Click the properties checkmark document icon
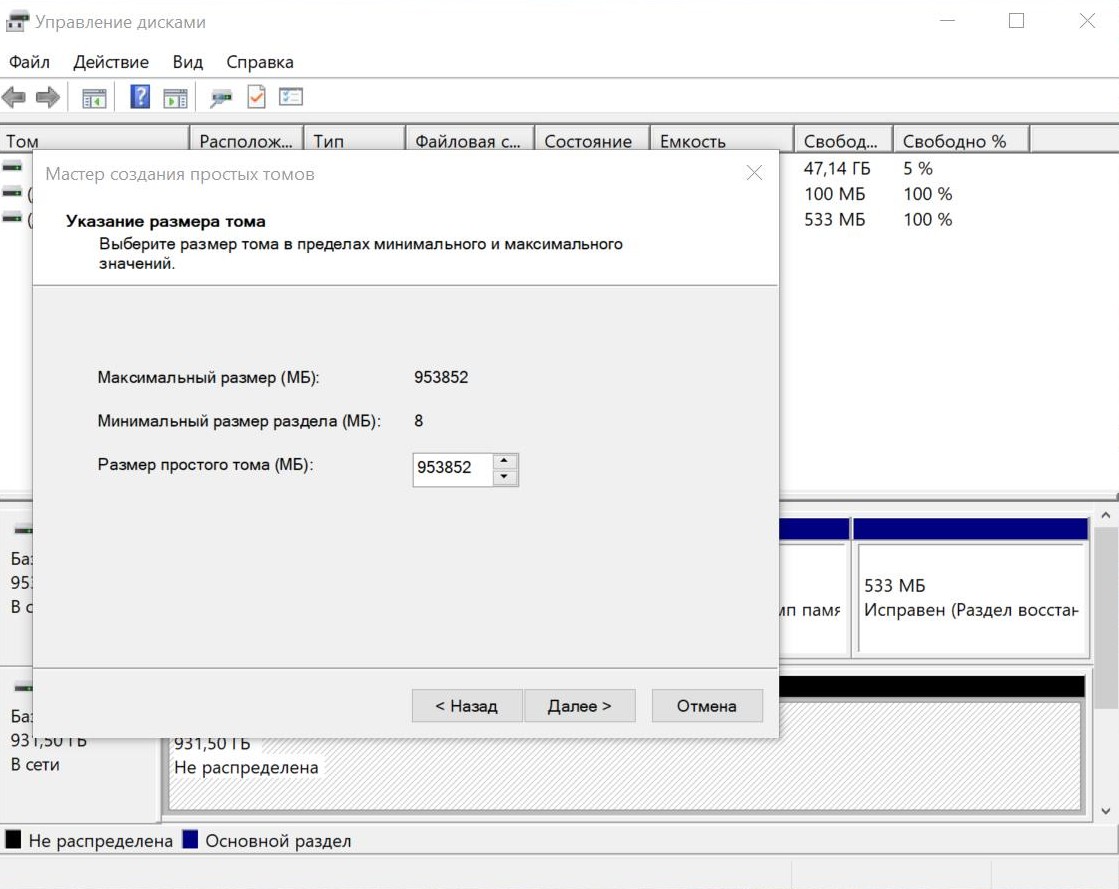Screen dimensions: 1119x889 click(256, 97)
